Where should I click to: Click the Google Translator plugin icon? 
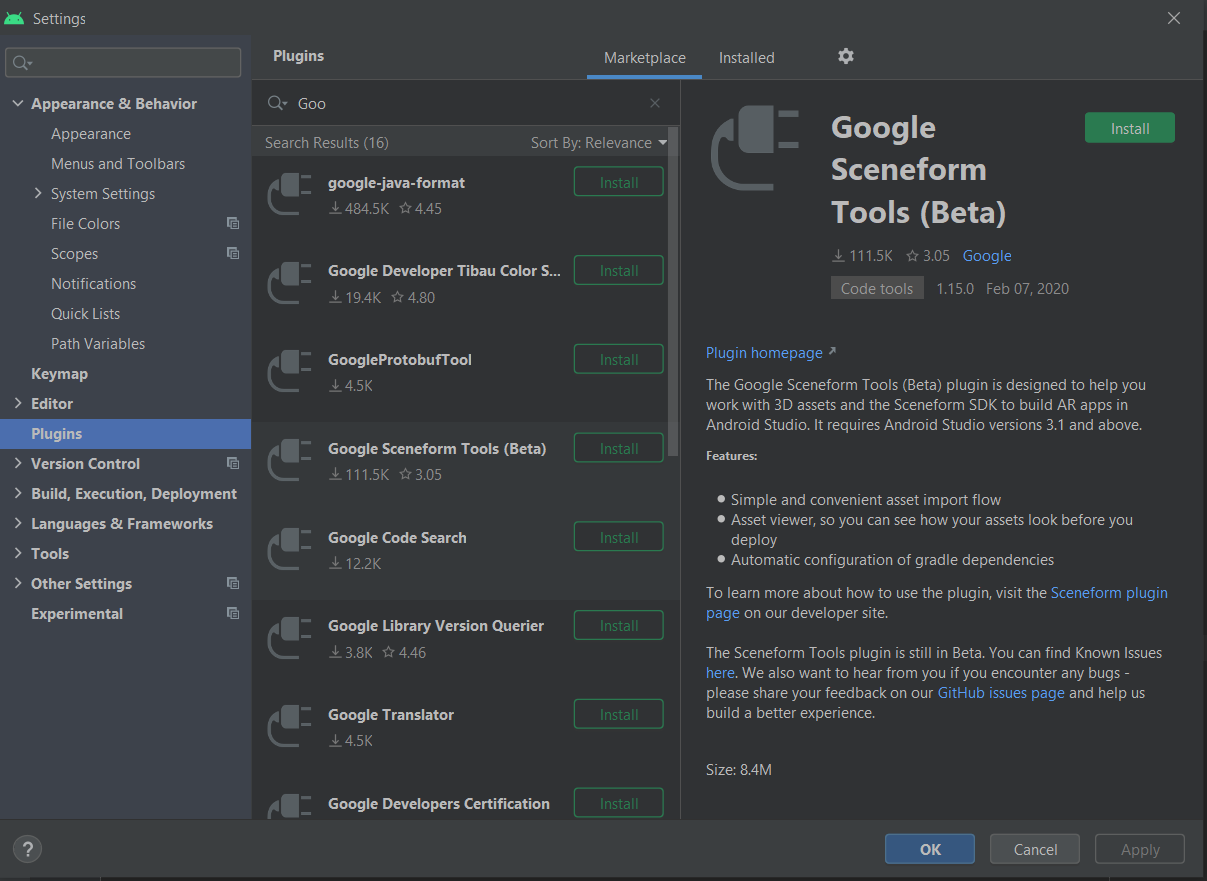tap(290, 726)
